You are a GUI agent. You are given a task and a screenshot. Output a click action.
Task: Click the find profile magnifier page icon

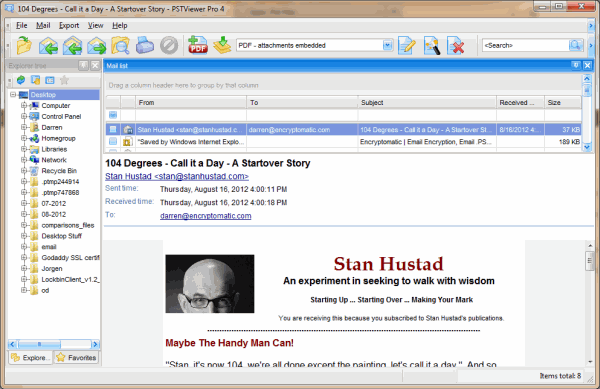[432, 46]
